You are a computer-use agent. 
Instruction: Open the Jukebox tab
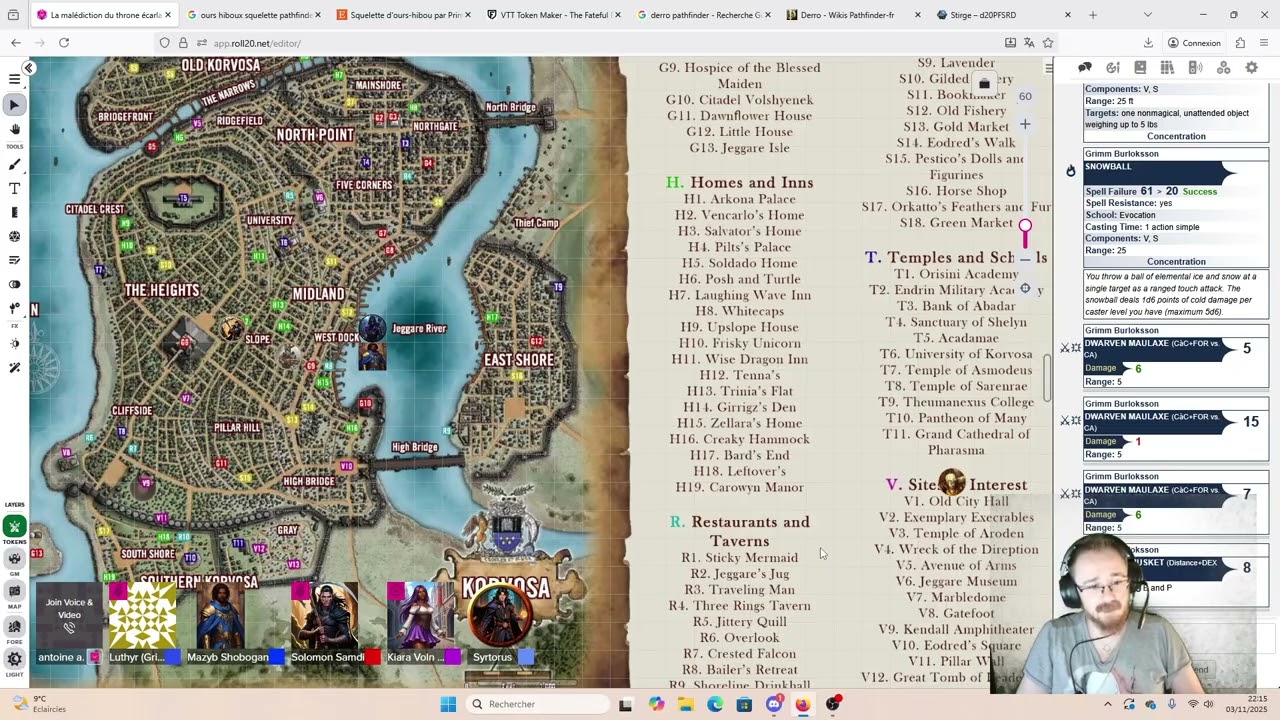1195,67
